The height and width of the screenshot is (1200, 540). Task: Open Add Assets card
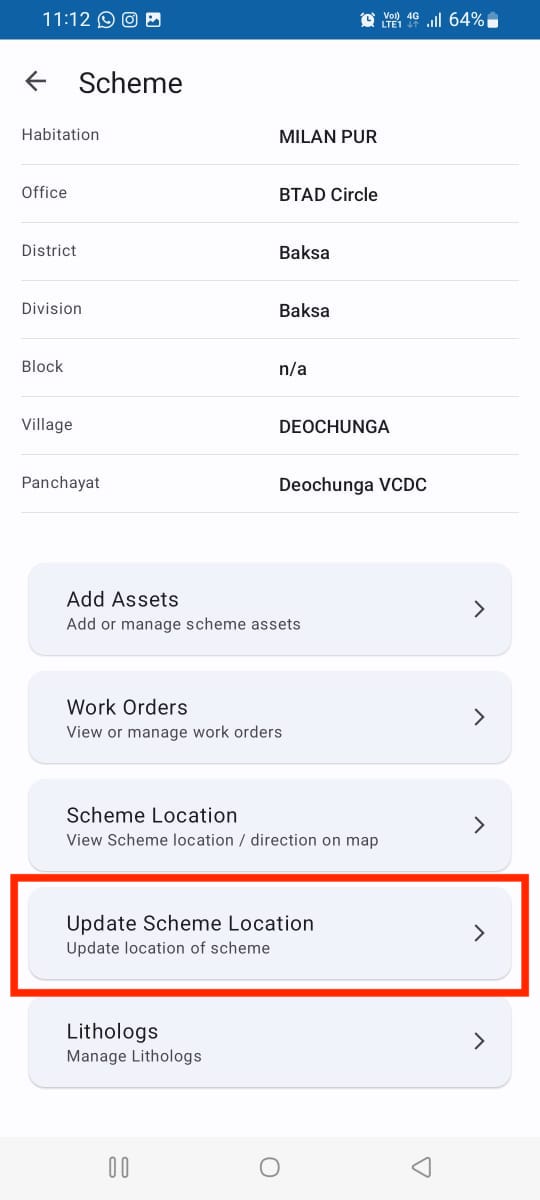(x=270, y=610)
